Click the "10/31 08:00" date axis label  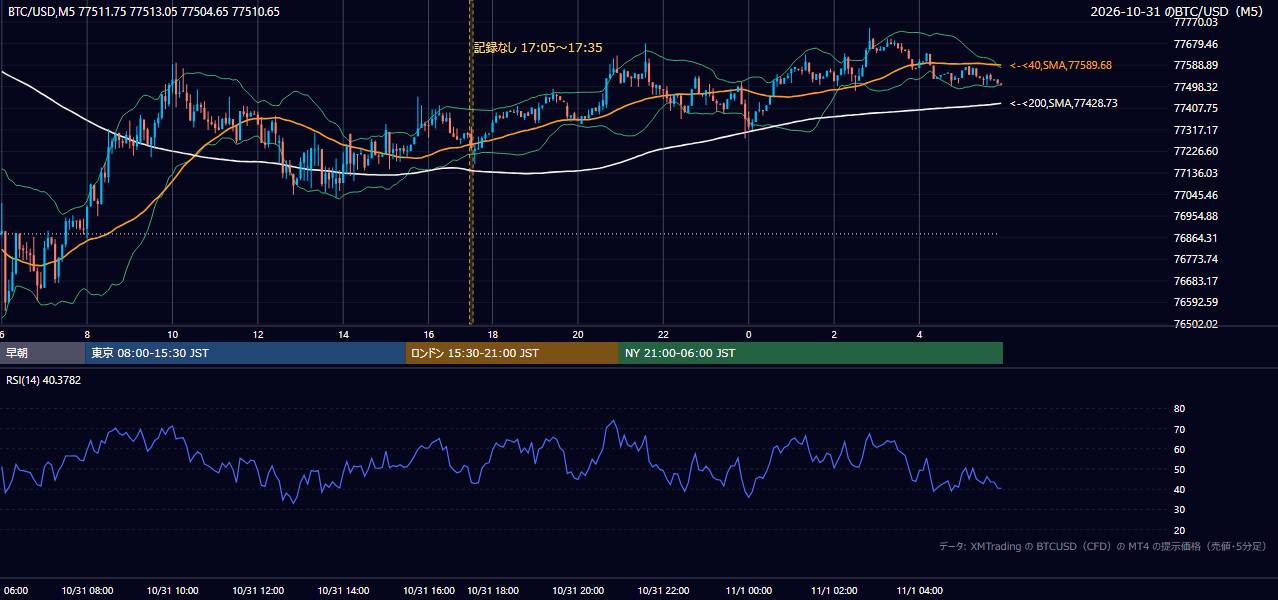[x=86, y=590]
